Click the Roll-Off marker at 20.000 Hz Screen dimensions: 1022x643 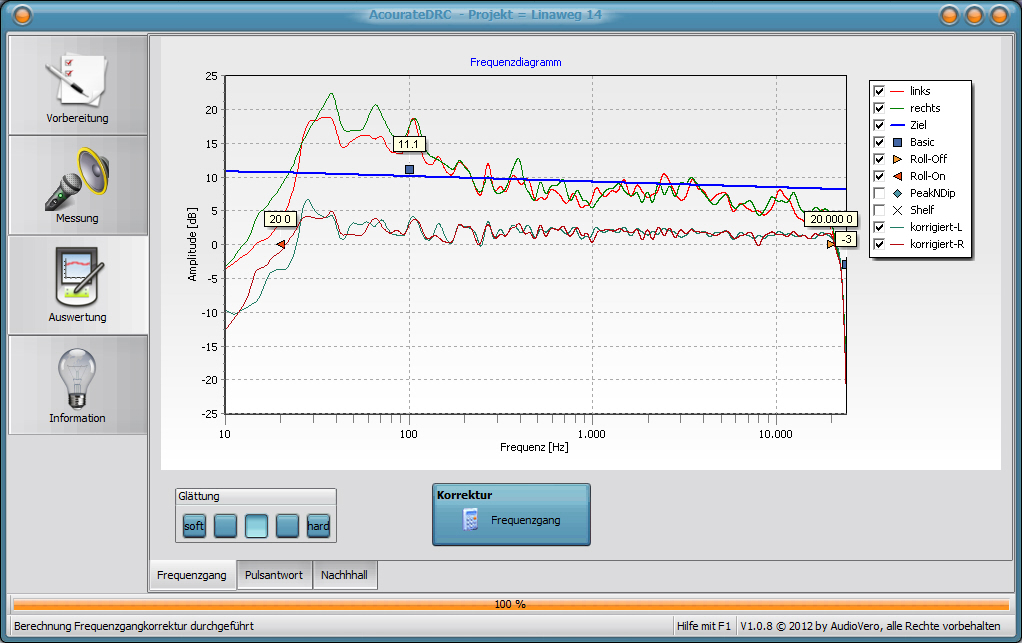pyautogui.click(x=830, y=243)
